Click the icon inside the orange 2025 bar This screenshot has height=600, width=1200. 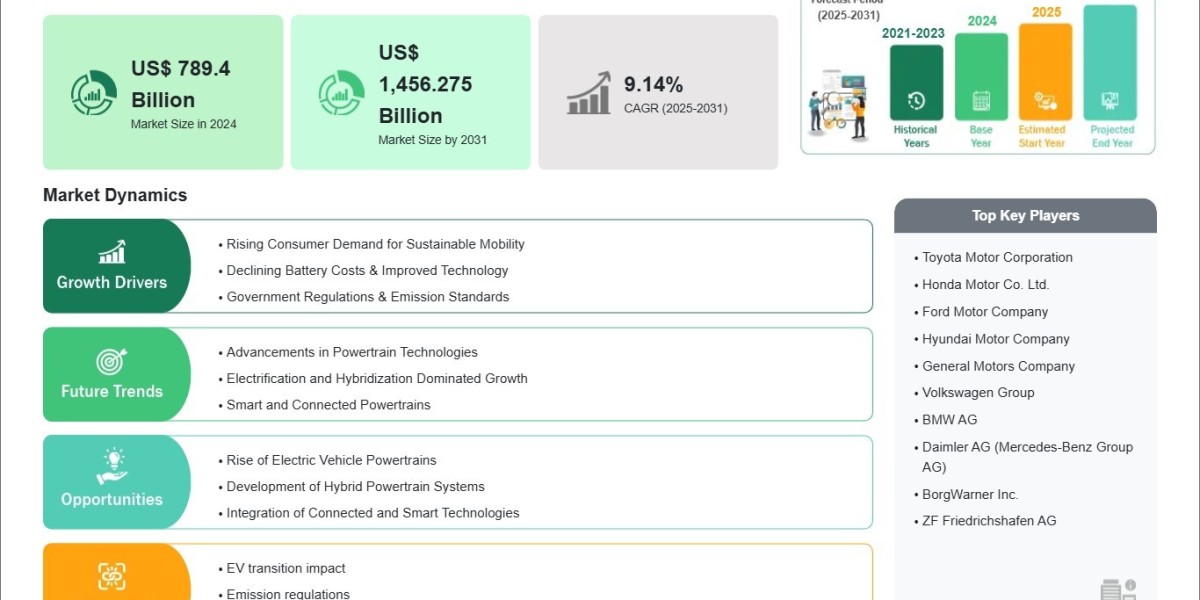pyautogui.click(x=1045, y=100)
